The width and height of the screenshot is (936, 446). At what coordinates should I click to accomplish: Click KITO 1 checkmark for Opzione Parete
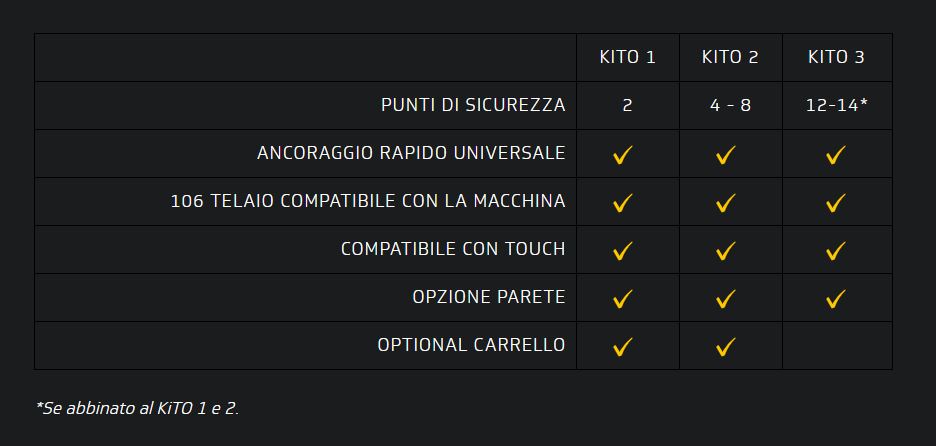coord(623,299)
